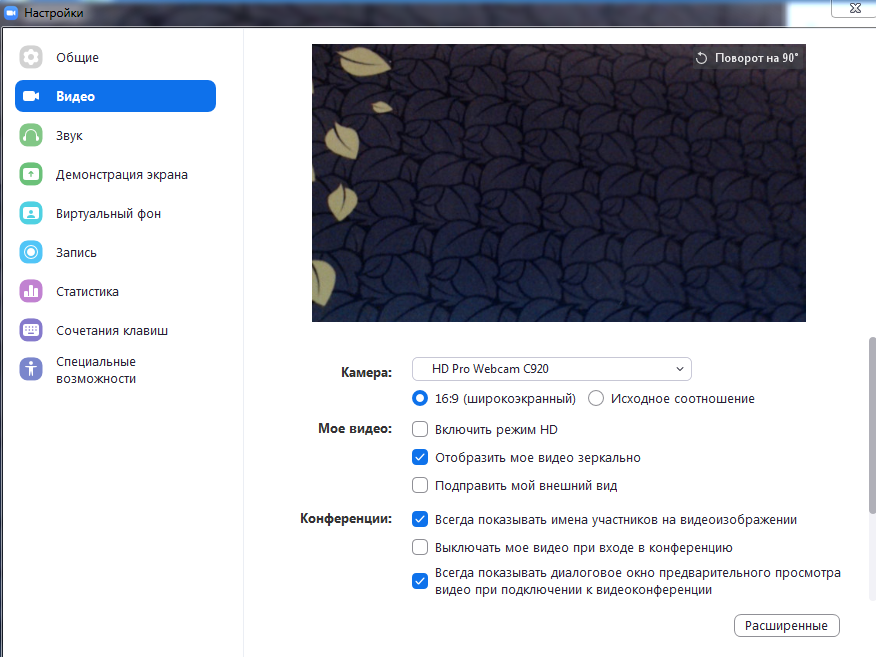This screenshot has height=657, width=876.
Task: Click the vertical scrollbar in settings panel
Action: (x=871, y=425)
